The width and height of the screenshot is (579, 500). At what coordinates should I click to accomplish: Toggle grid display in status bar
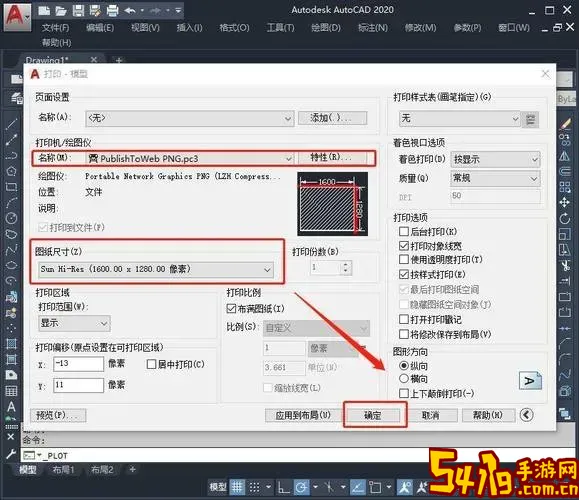[237, 487]
